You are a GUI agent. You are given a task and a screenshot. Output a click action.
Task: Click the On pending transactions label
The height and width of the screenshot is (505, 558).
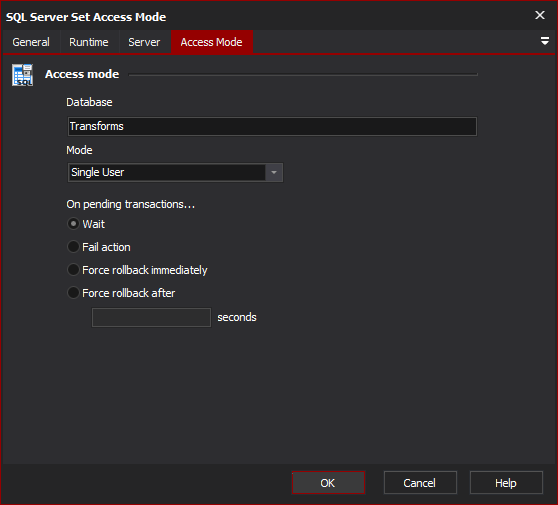(131, 204)
